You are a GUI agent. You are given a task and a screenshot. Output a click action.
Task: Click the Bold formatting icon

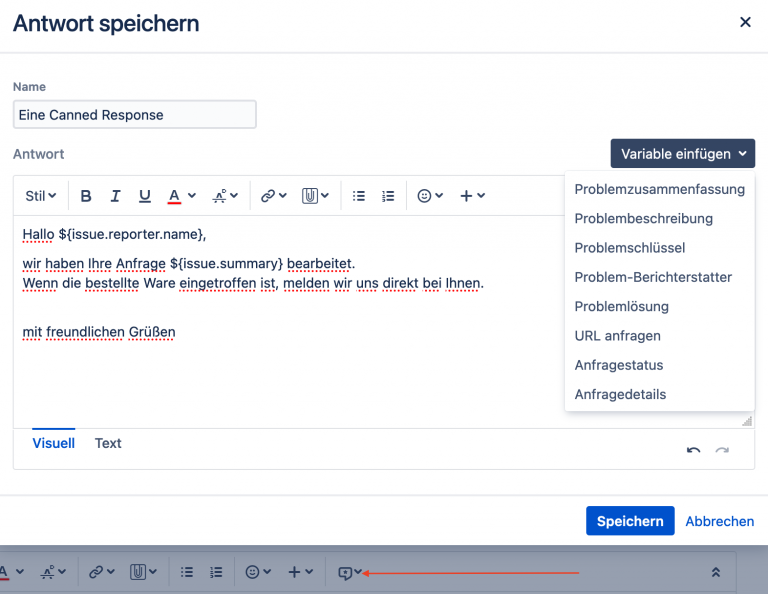86,196
